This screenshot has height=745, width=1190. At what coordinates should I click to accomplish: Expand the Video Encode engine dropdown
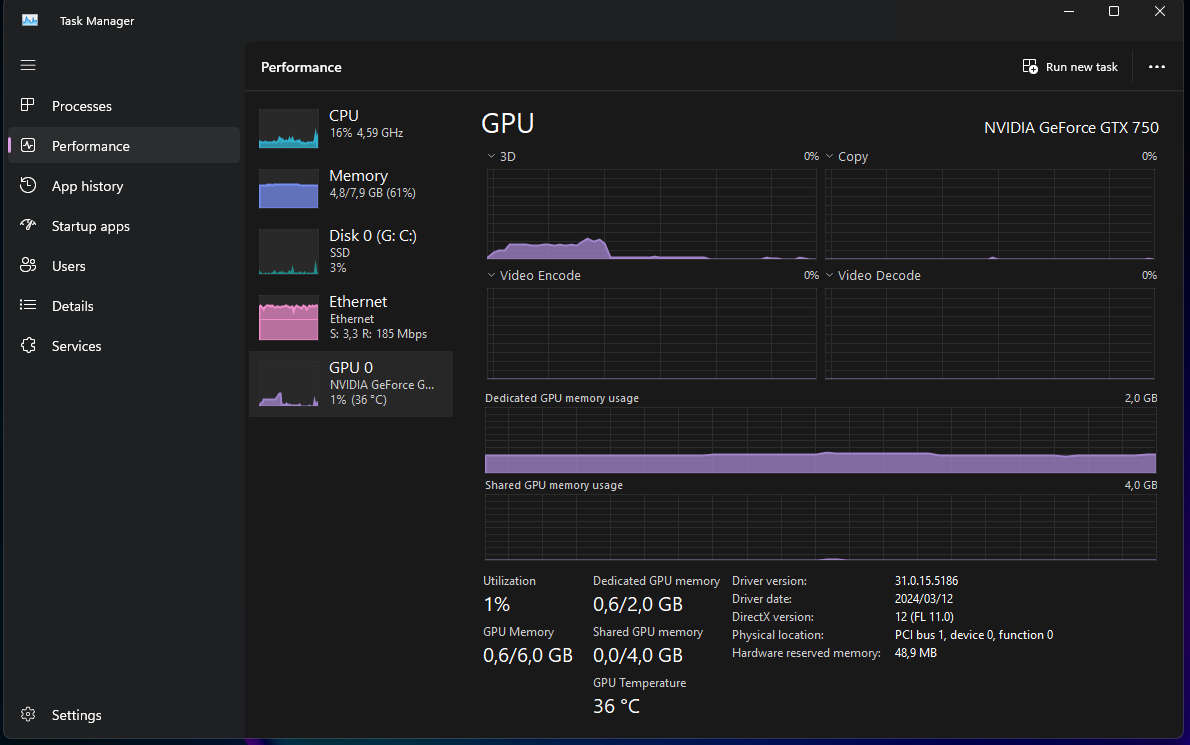(490, 275)
